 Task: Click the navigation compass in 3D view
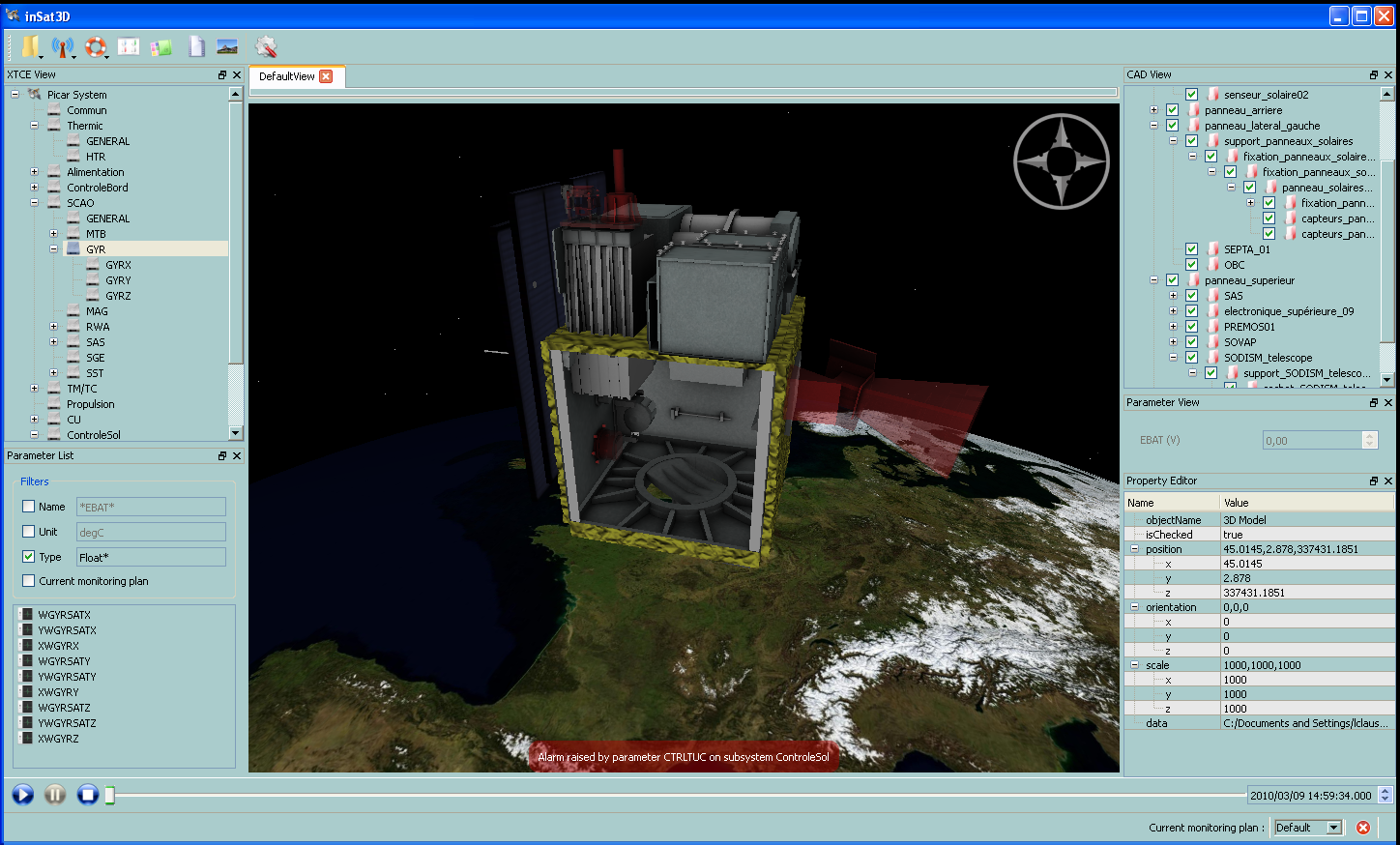(x=1061, y=161)
